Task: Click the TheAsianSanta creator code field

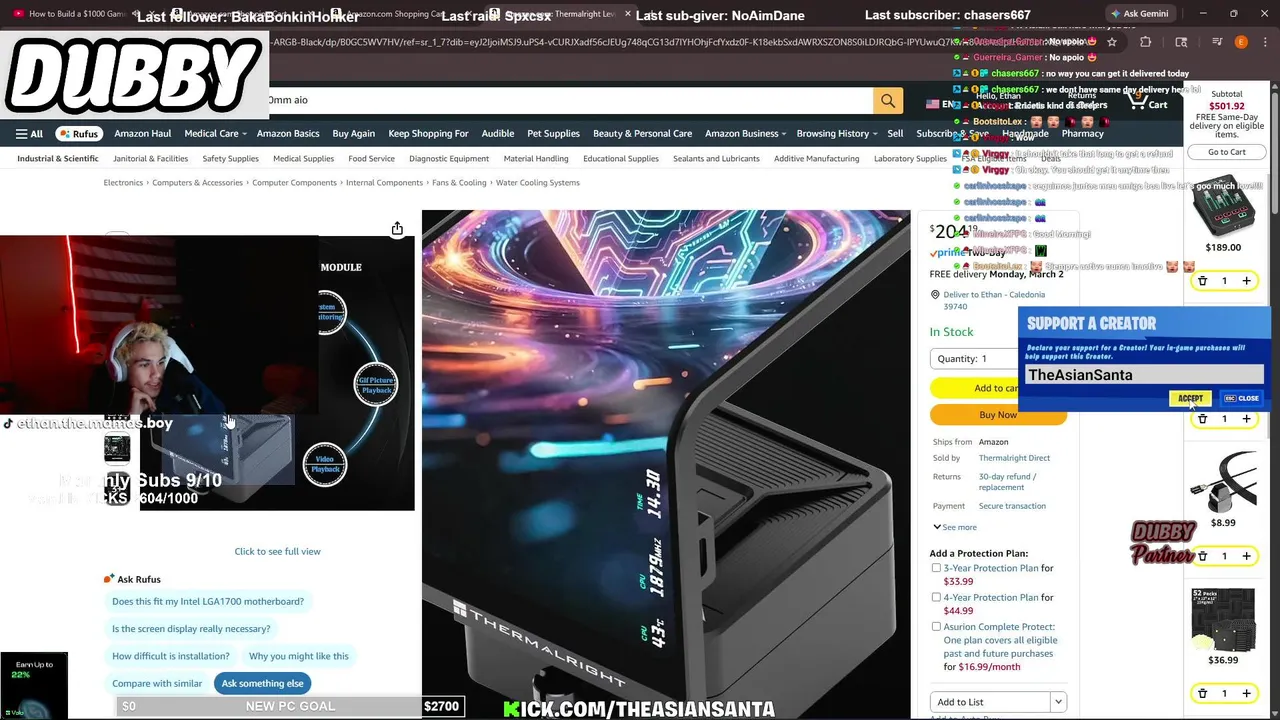Action: click(x=1144, y=375)
